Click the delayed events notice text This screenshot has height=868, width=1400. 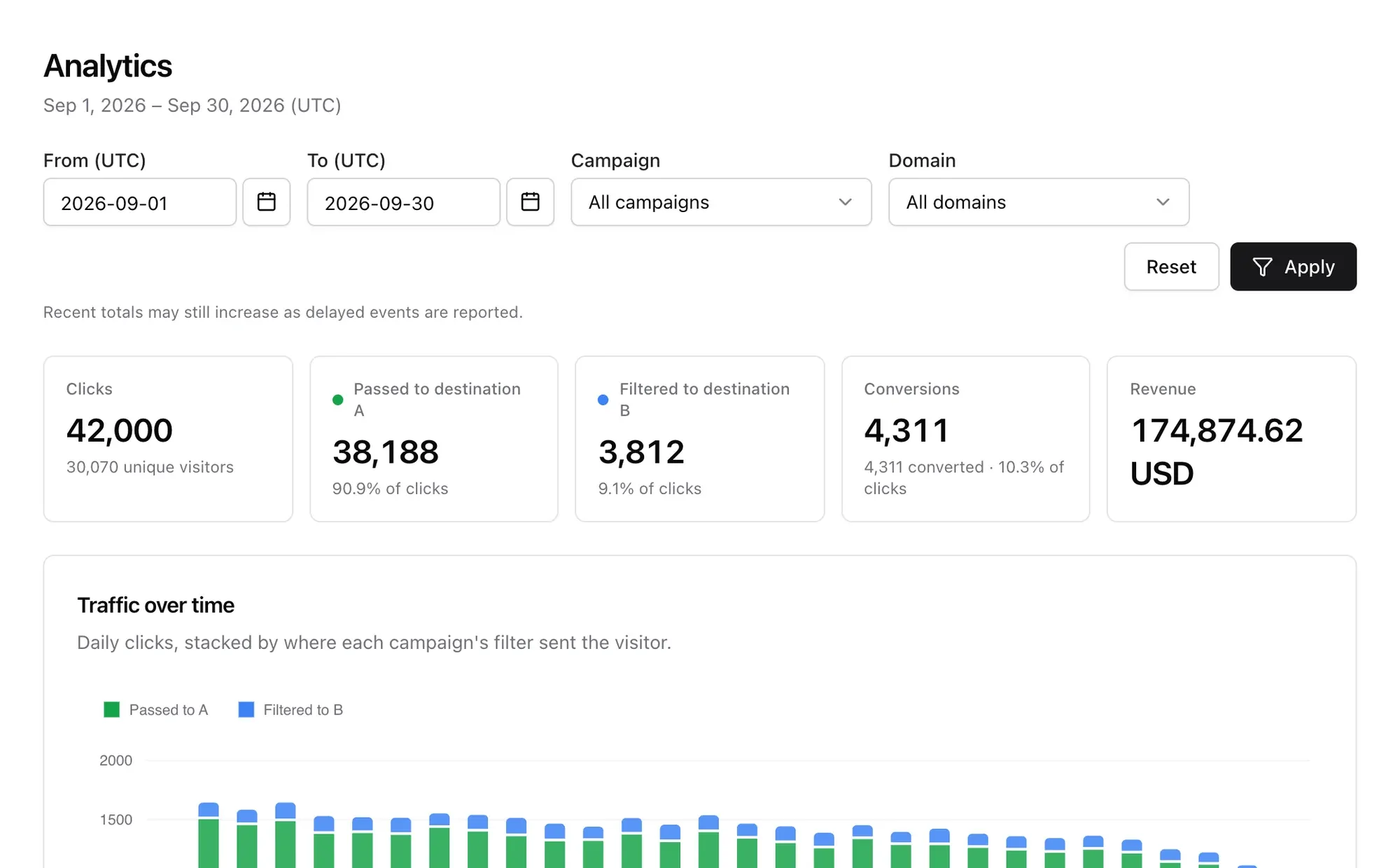pyautogui.click(x=283, y=312)
